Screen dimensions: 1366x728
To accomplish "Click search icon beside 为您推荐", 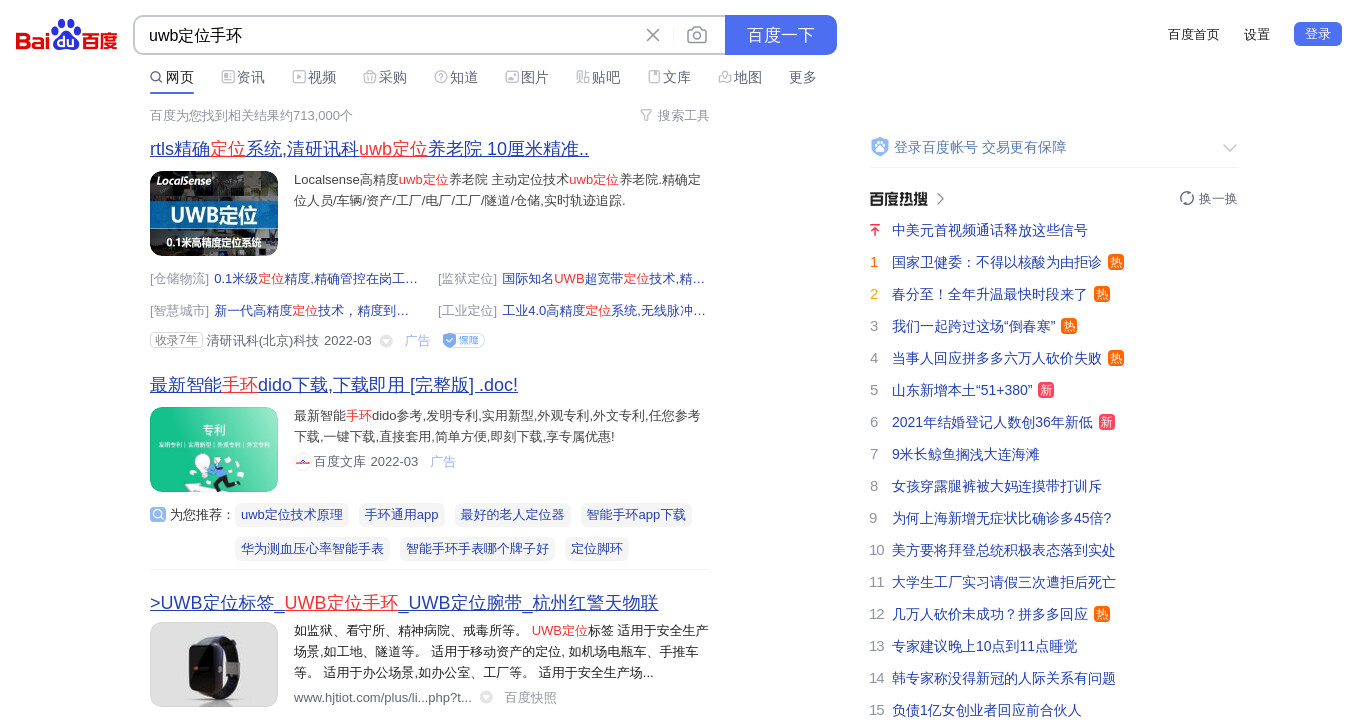I will [158, 515].
